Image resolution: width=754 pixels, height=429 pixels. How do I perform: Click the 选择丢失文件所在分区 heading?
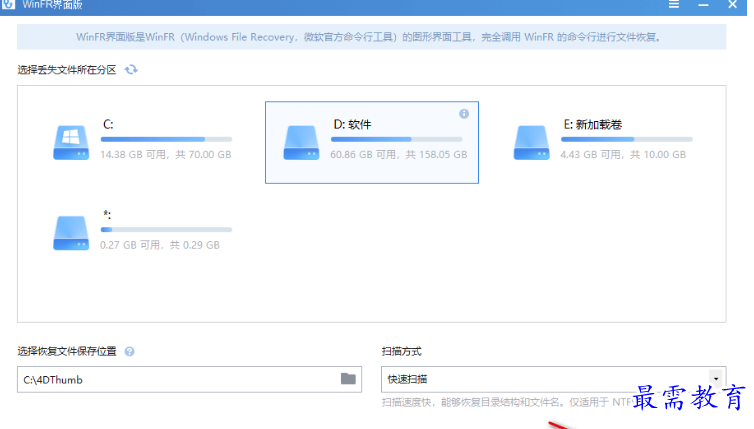67,70
